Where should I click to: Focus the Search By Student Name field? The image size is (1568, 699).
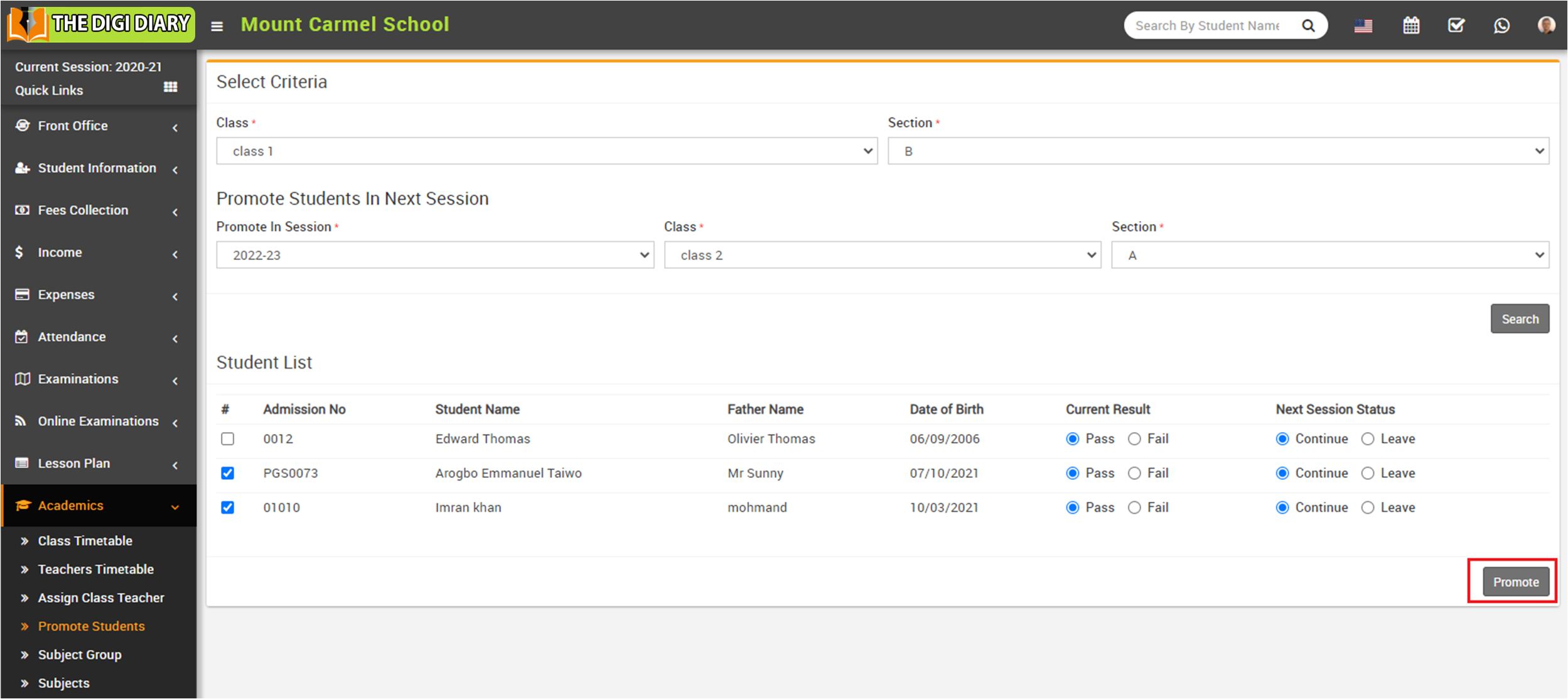coord(1206,26)
